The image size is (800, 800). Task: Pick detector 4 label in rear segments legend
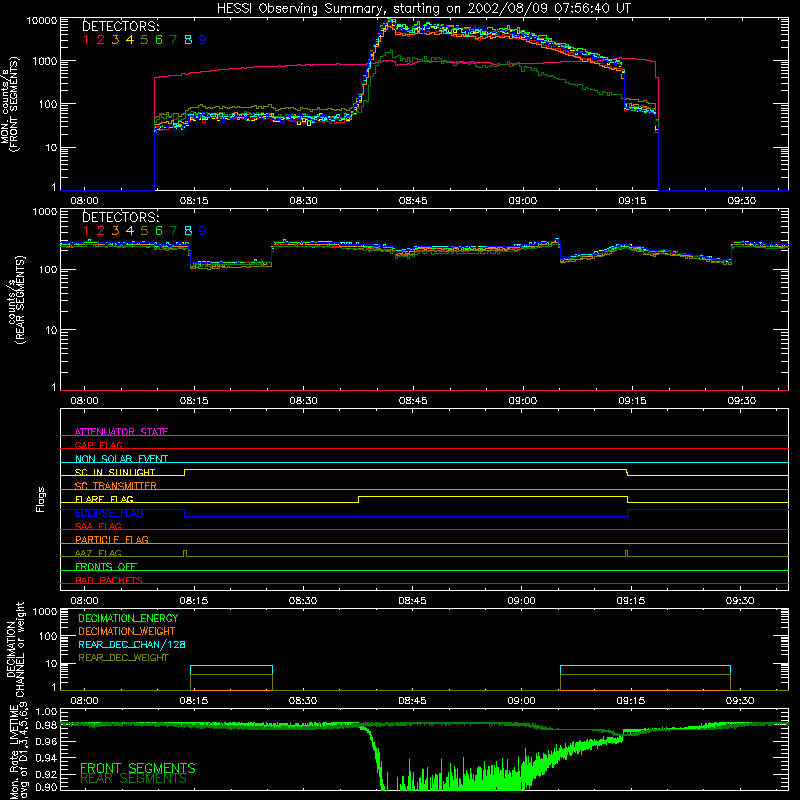130,231
